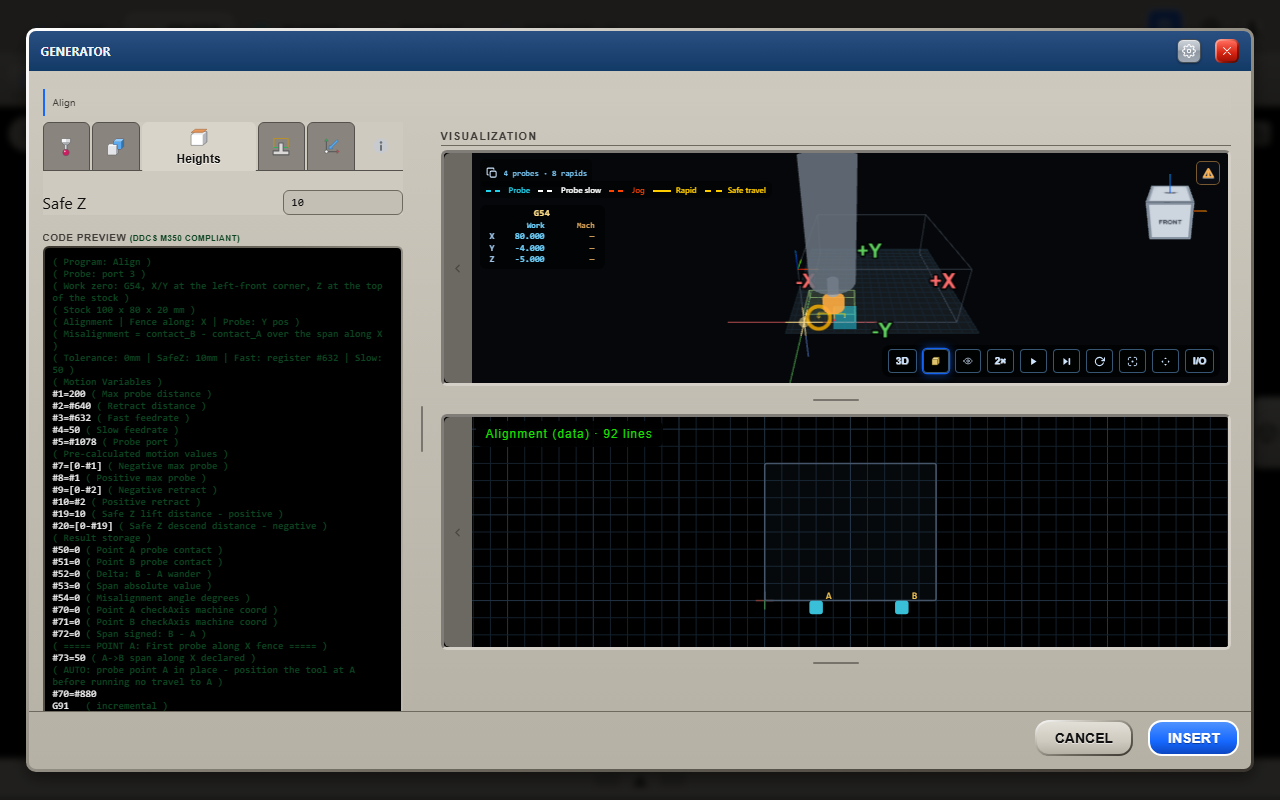Click the handle below alignment data view
1280x800 pixels.
tap(835, 662)
